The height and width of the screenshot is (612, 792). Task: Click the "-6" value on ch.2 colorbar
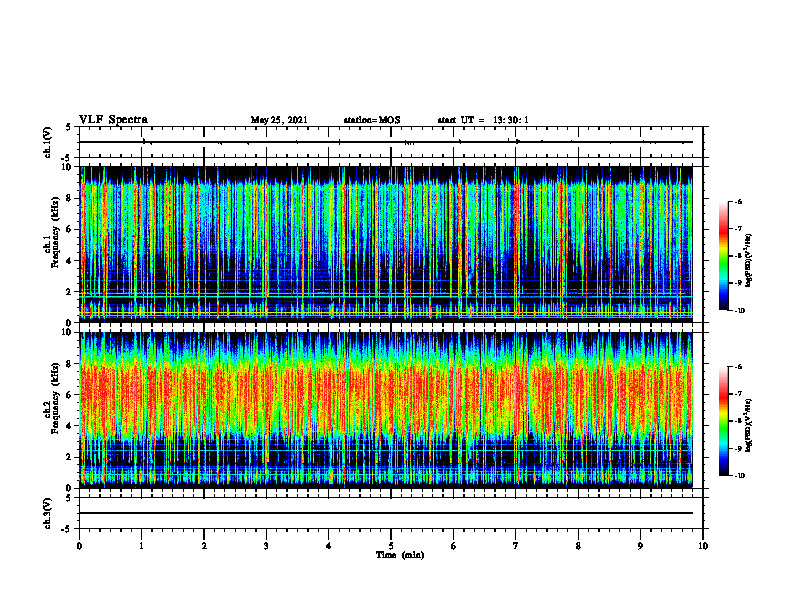738,367
